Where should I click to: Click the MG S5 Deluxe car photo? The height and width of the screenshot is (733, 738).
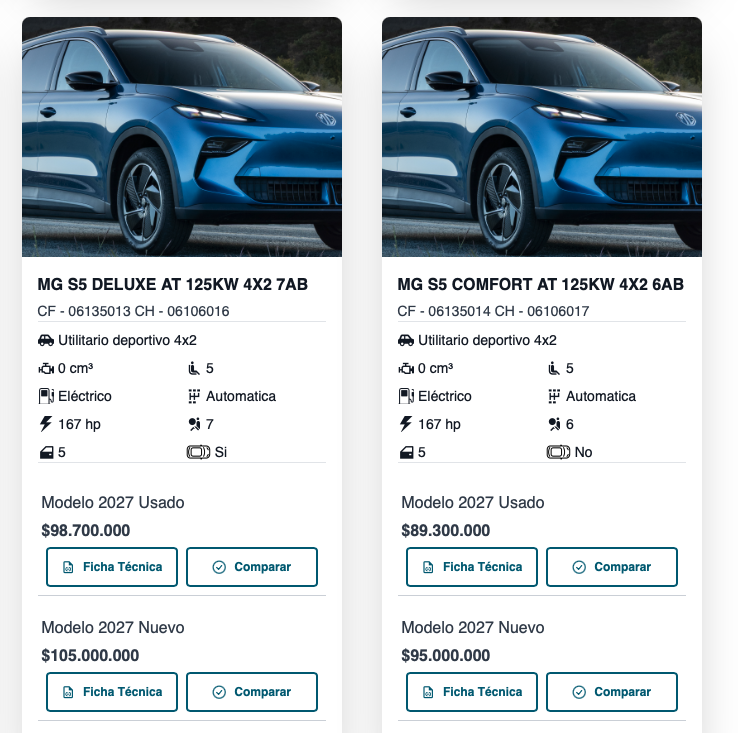(x=182, y=137)
